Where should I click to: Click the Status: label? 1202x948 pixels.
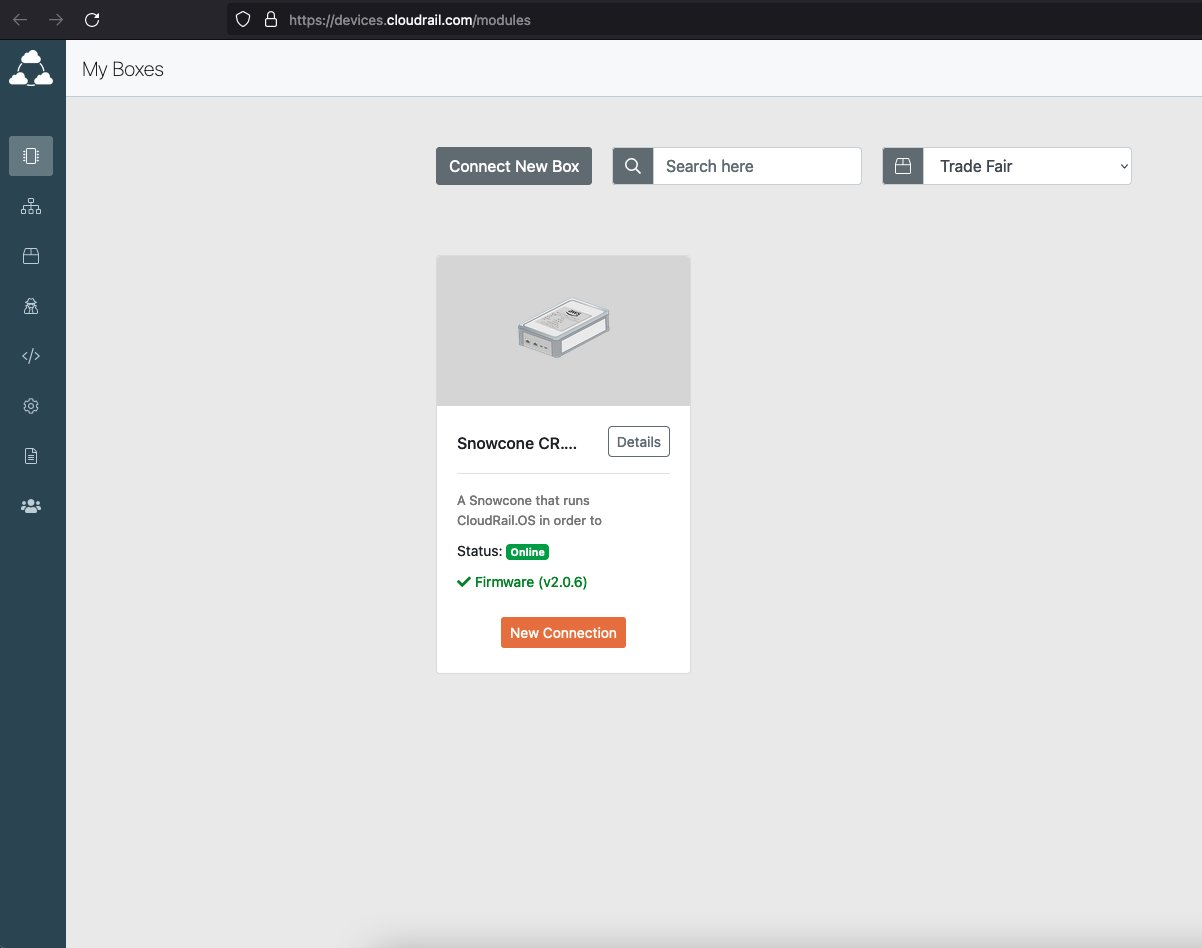coord(479,551)
